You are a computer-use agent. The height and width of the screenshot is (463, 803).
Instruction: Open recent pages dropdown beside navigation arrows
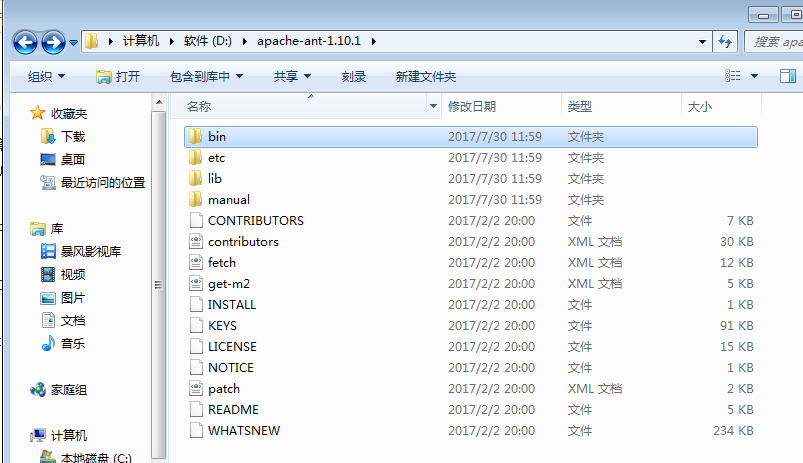point(73,43)
